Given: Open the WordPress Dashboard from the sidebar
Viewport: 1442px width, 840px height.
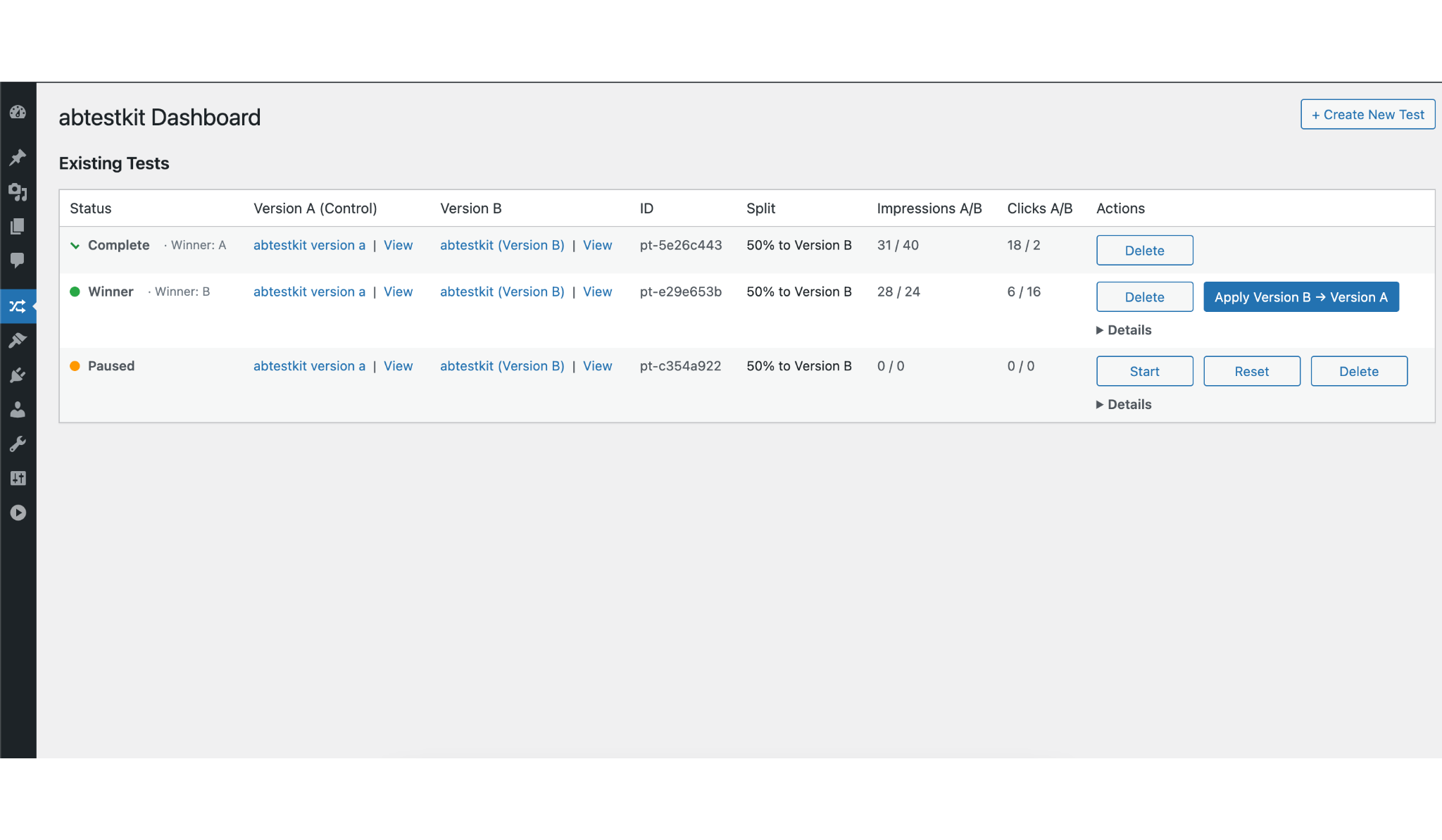Looking at the screenshot, I should [18, 112].
